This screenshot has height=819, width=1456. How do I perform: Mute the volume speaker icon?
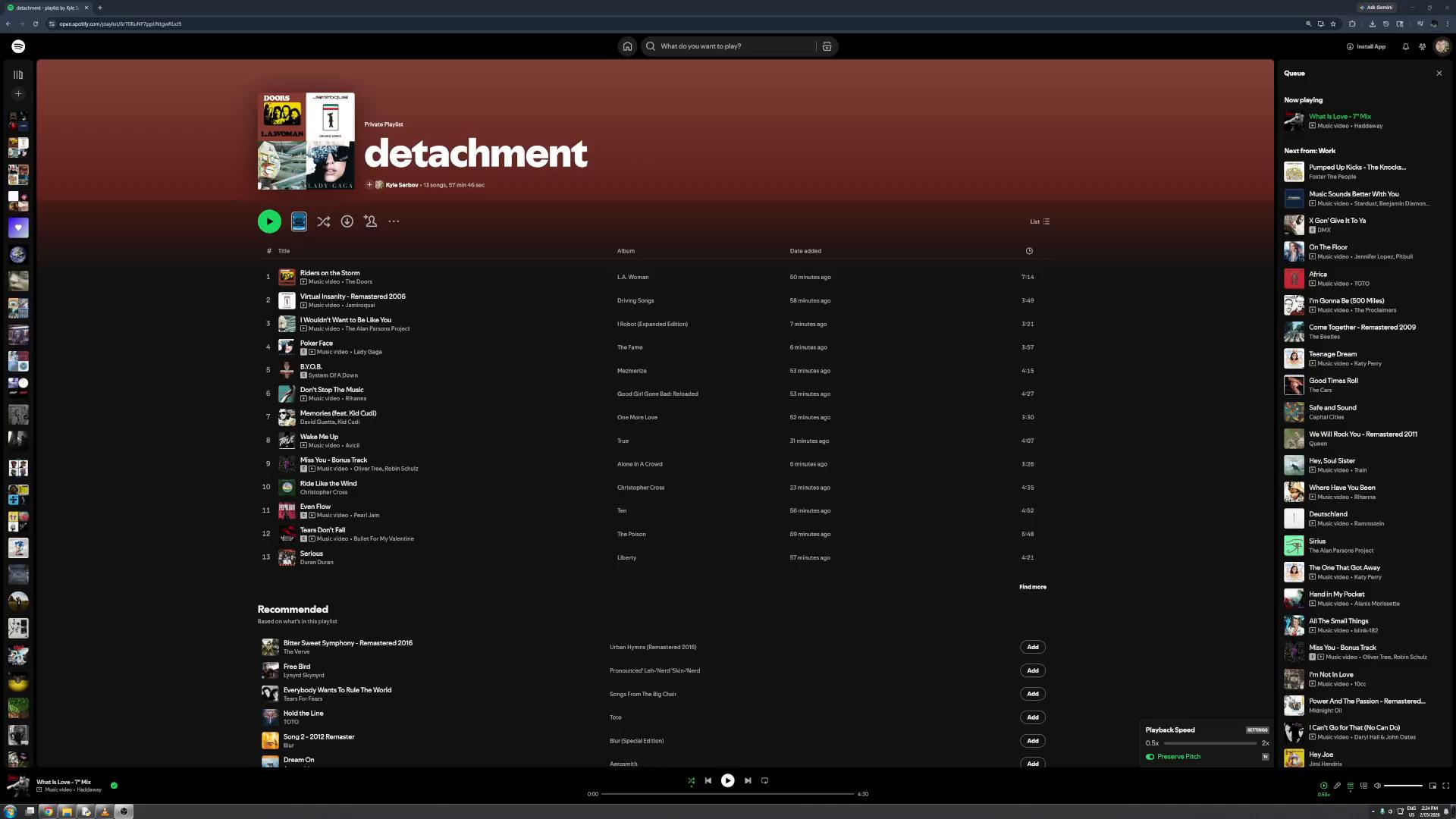(x=1377, y=786)
